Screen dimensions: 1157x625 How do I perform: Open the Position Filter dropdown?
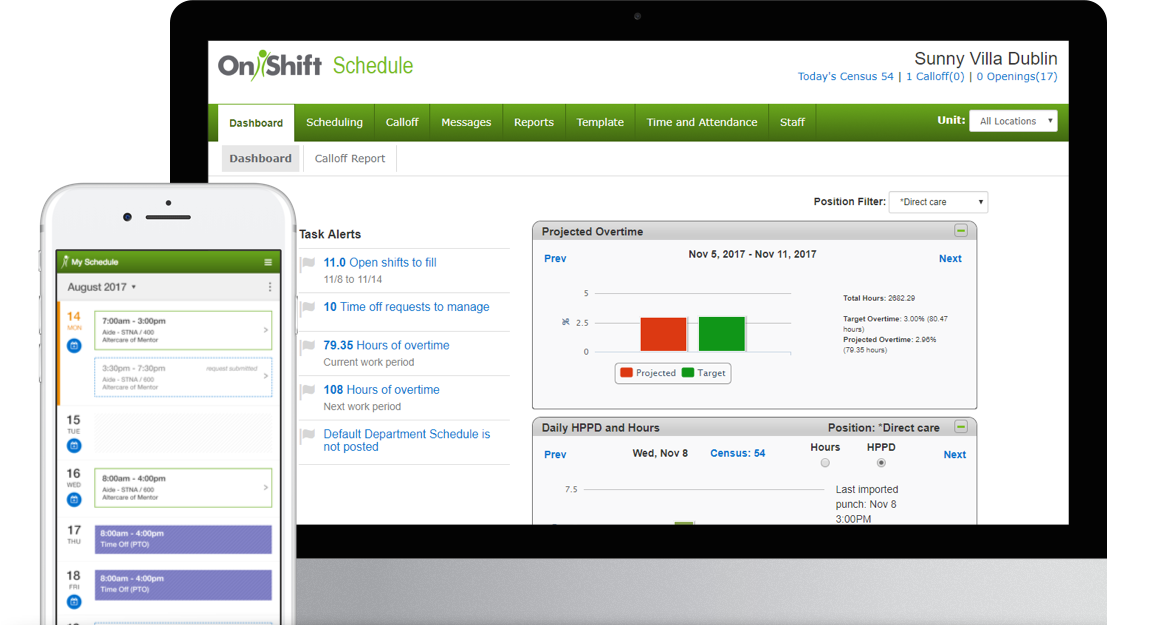pos(937,202)
